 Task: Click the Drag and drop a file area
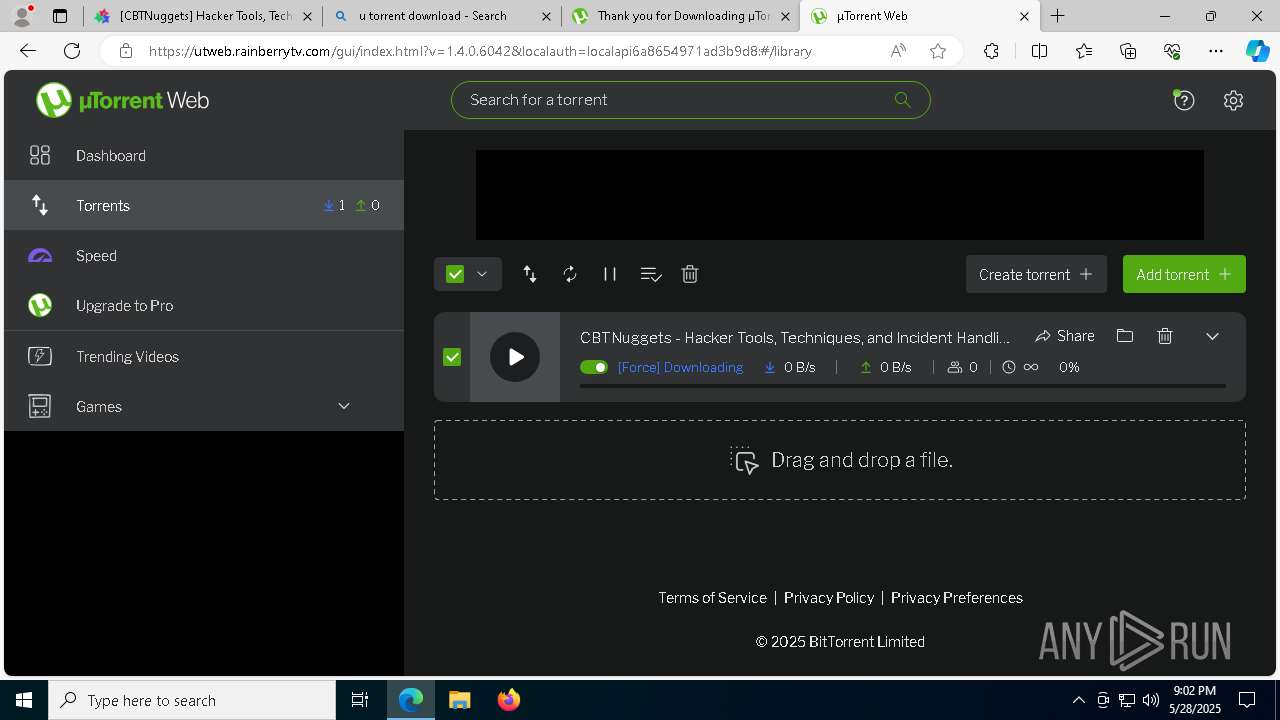(840, 460)
